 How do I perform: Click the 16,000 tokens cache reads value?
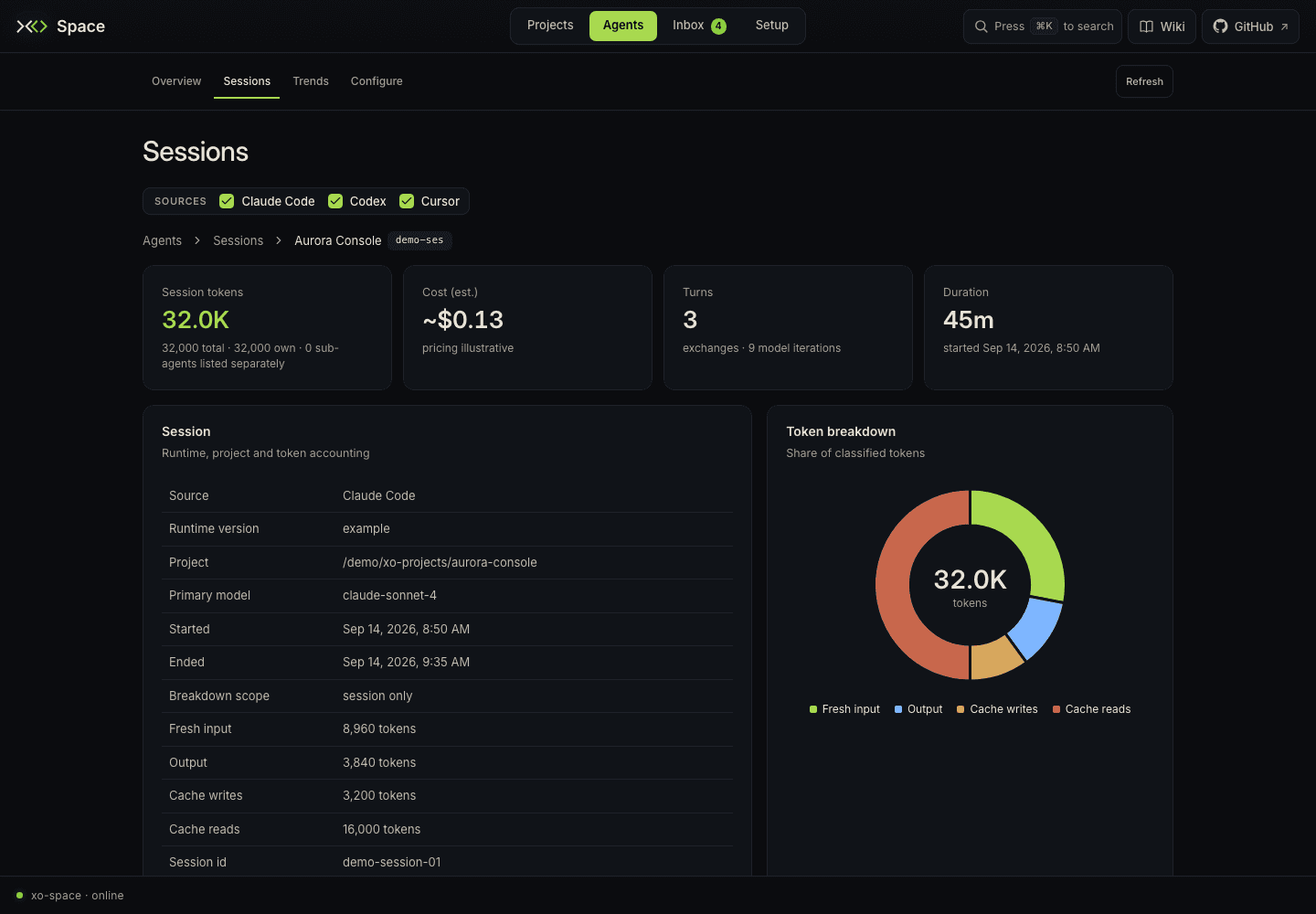pyautogui.click(x=382, y=829)
